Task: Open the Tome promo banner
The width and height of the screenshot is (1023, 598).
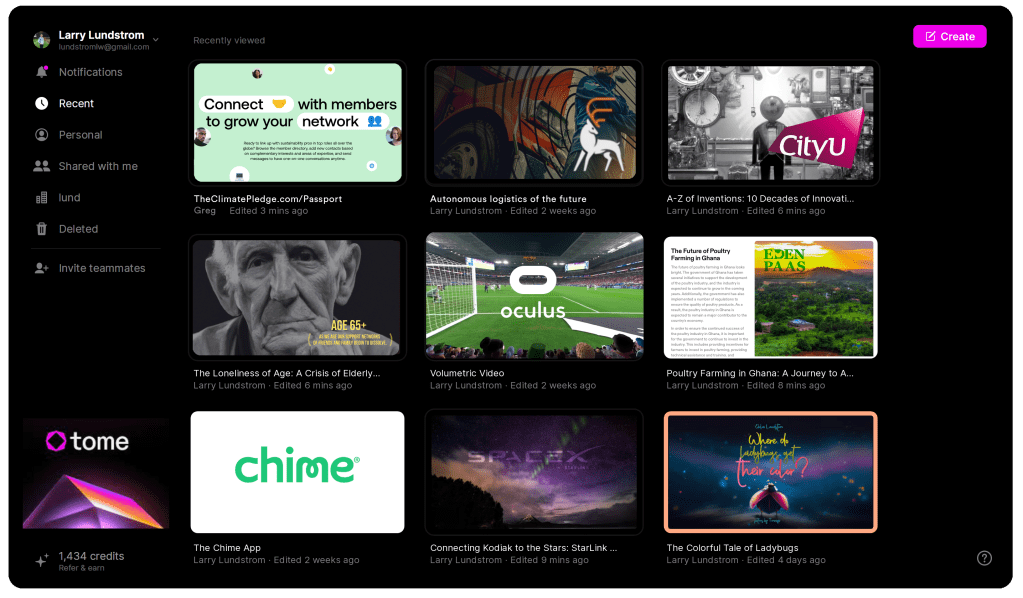Action: tap(96, 473)
